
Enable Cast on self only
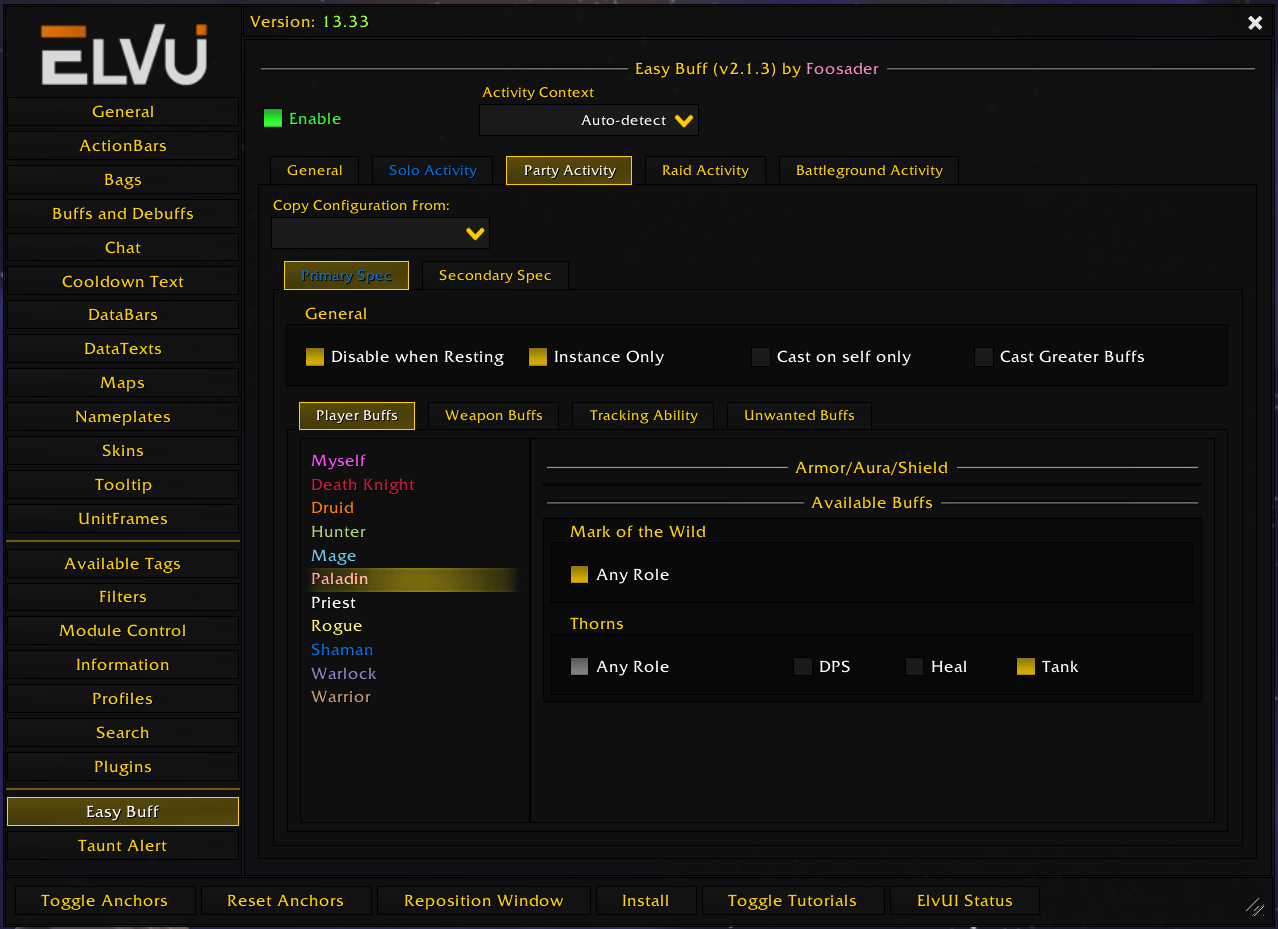pyautogui.click(x=761, y=357)
